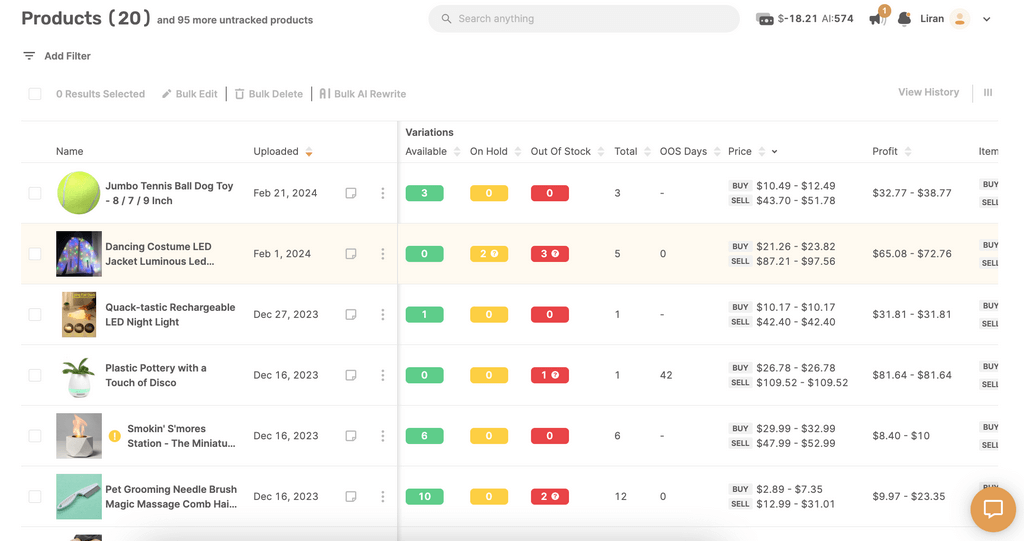Image resolution: width=1024 pixels, height=541 pixels.
Task: Sort by Profit column arrows
Action: [908, 152]
